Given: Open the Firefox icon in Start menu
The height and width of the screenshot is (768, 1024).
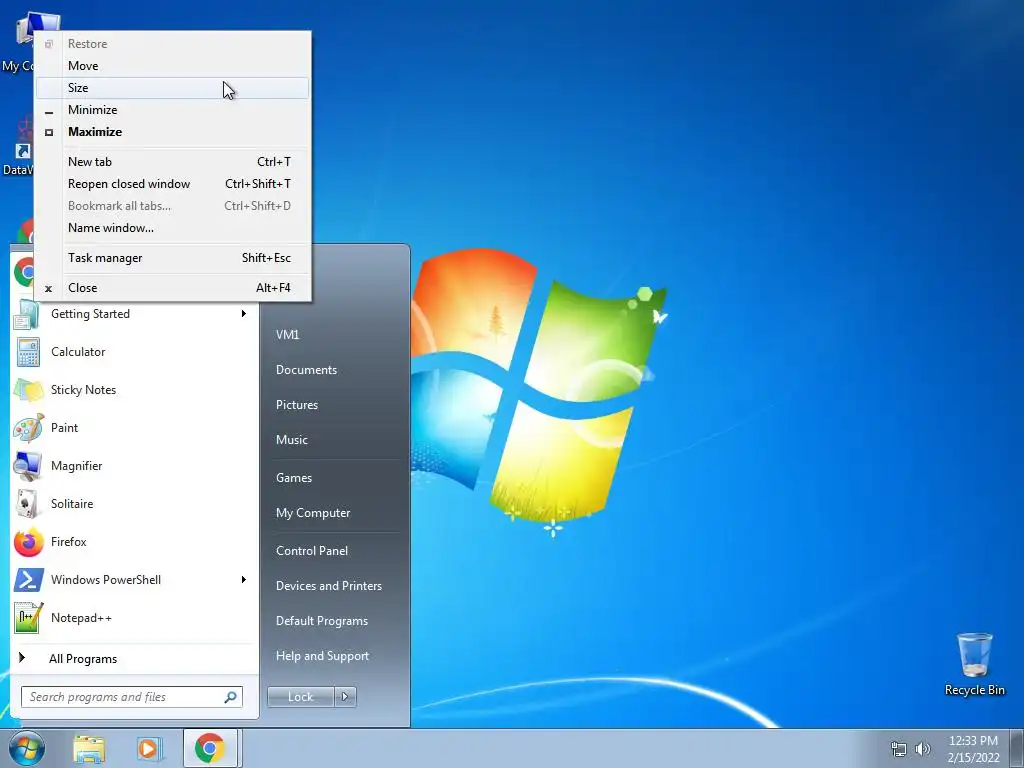Looking at the screenshot, I should pos(28,542).
